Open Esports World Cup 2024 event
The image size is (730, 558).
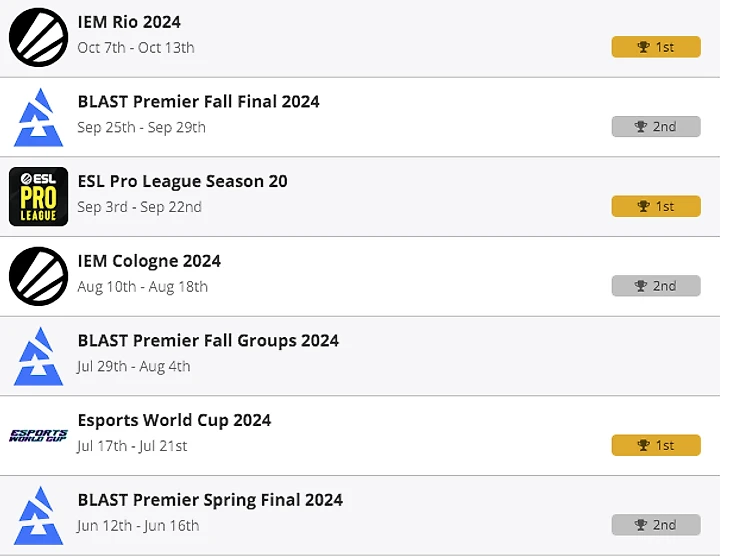pyautogui.click(x=174, y=420)
